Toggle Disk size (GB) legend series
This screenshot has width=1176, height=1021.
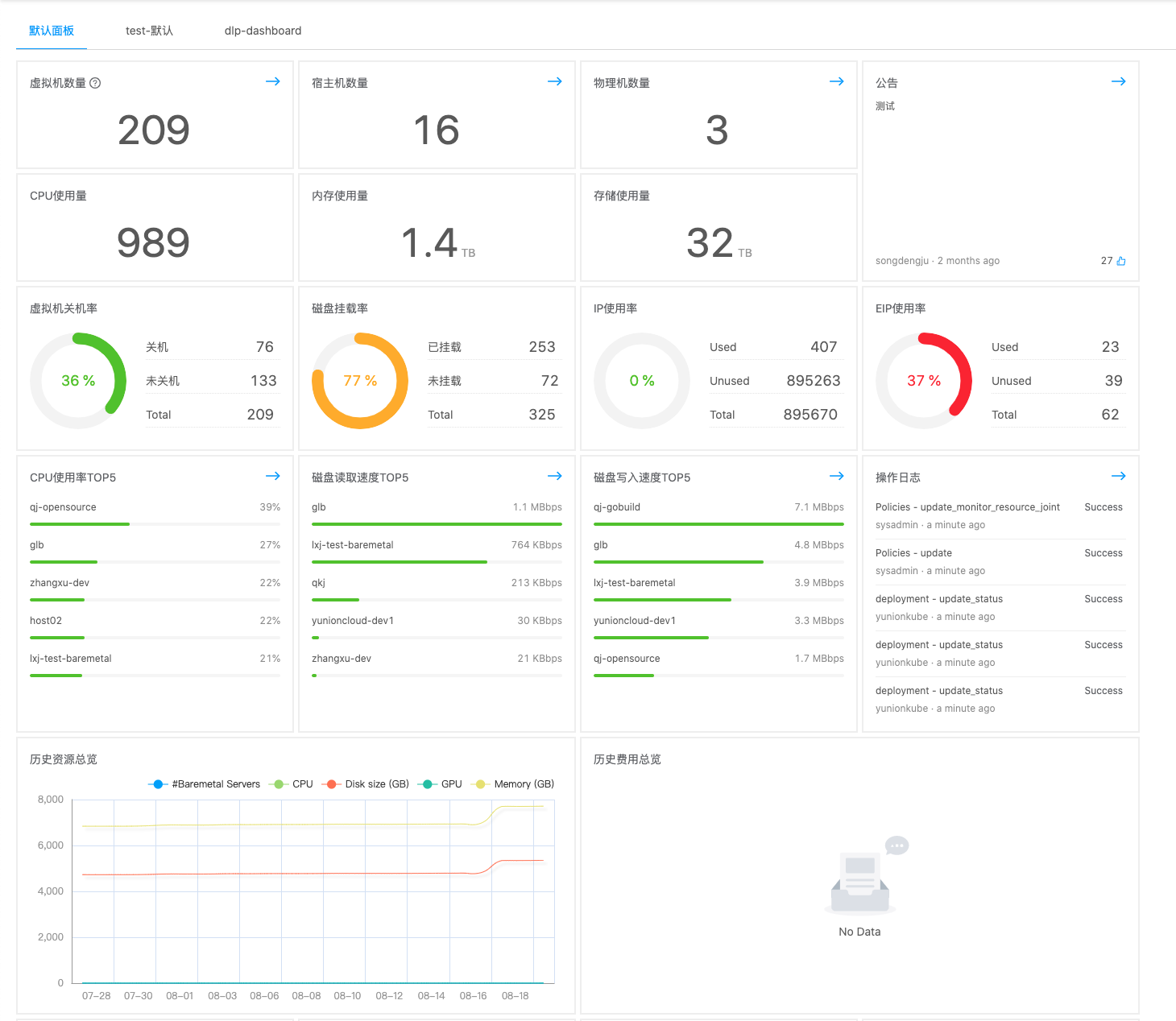tap(366, 784)
